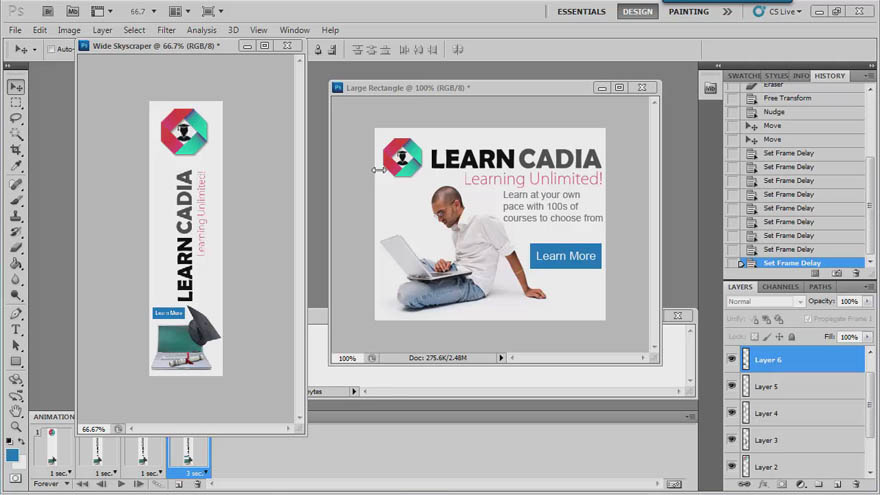Hide Layer 4 visibility eye
Screen dimensions: 880x495
tap(732, 412)
